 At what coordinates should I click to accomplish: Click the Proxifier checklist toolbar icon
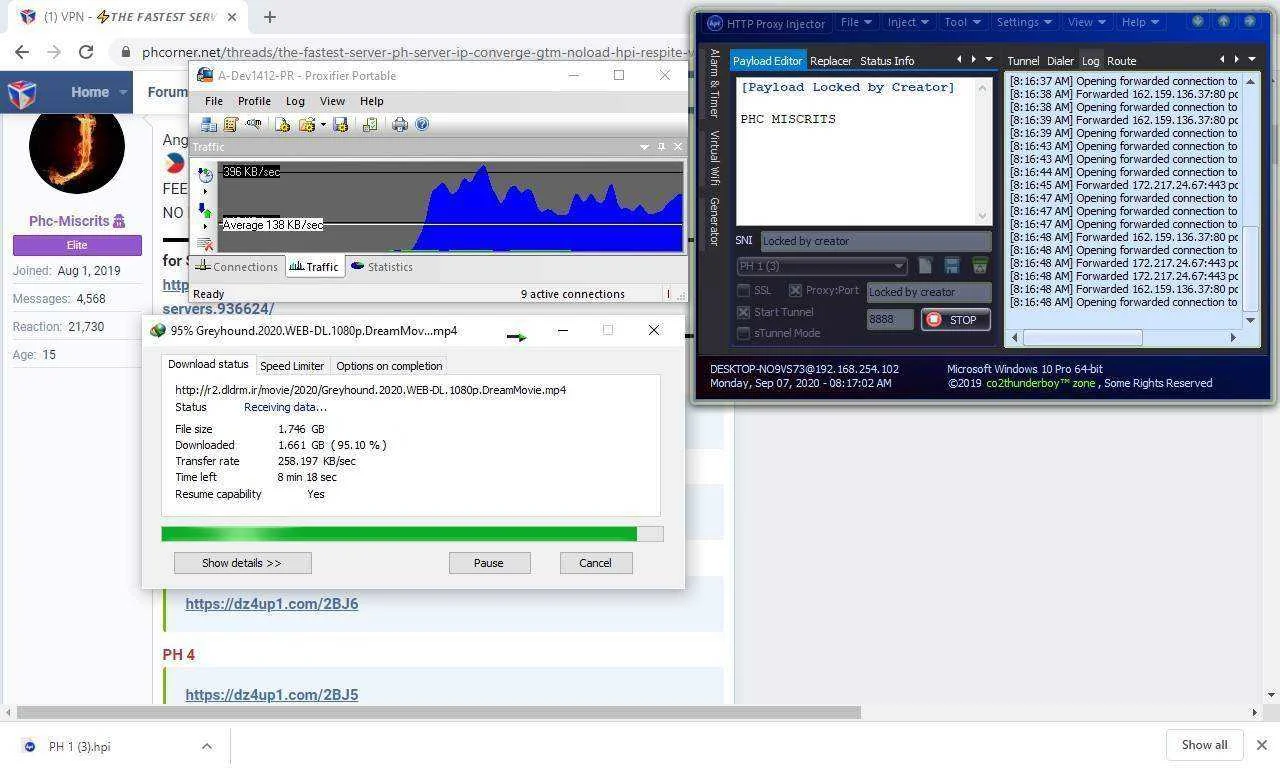click(370, 125)
